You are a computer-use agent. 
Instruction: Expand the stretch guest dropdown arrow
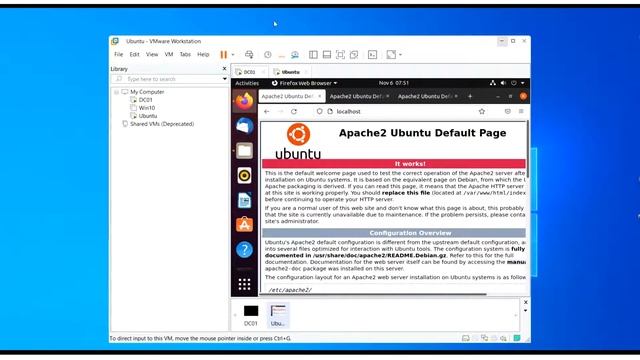tap(400, 55)
